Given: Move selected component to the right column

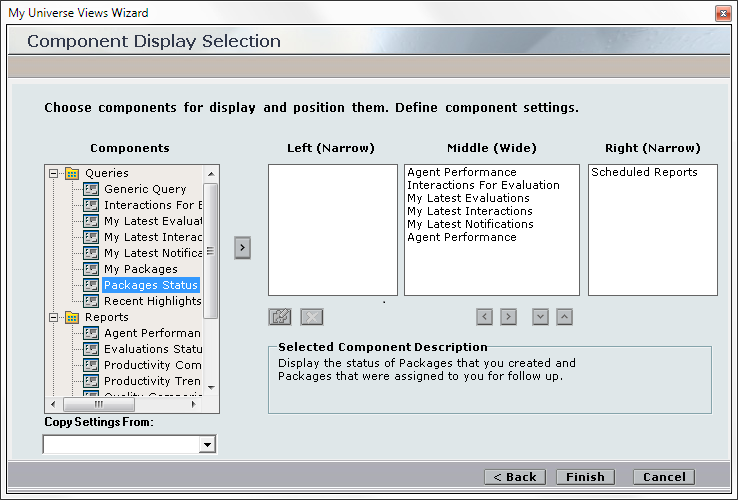Looking at the screenshot, I should (x=508, y=317).
